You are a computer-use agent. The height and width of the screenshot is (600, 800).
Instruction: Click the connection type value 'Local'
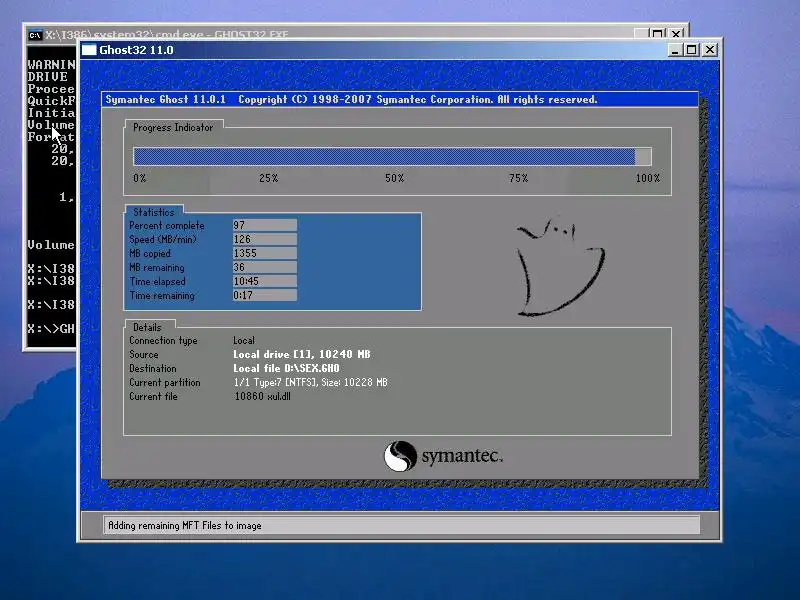click(x=244, y=340)
